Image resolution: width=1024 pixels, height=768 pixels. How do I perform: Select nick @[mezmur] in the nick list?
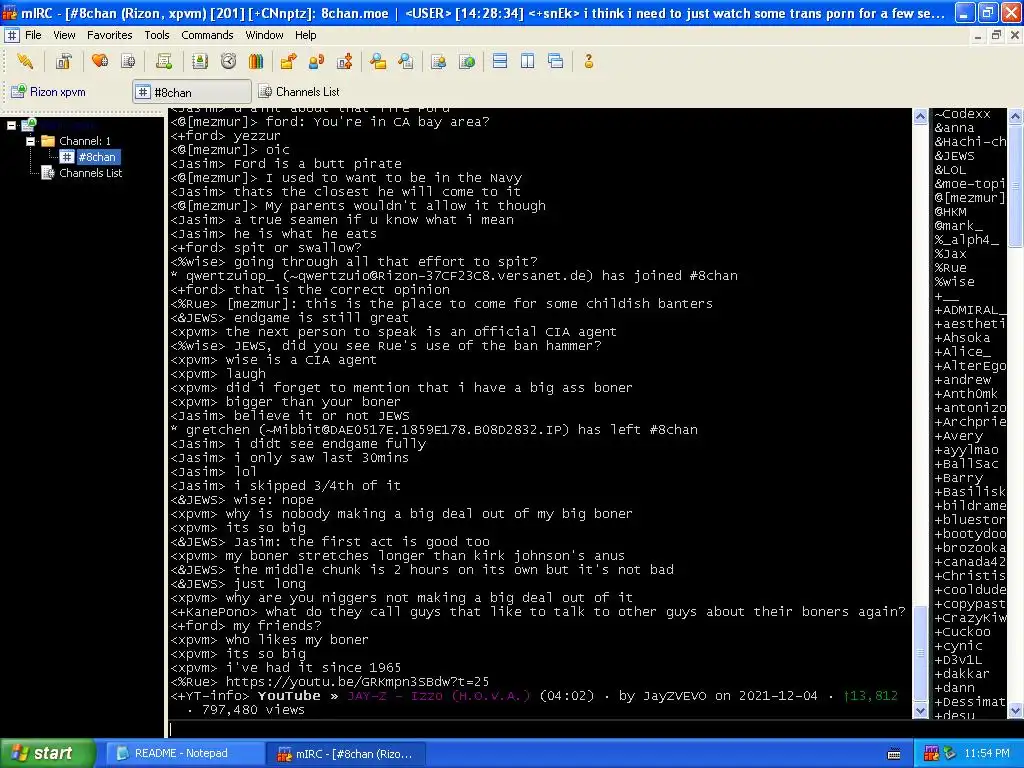pyautogui.click(x=969, y=198)
